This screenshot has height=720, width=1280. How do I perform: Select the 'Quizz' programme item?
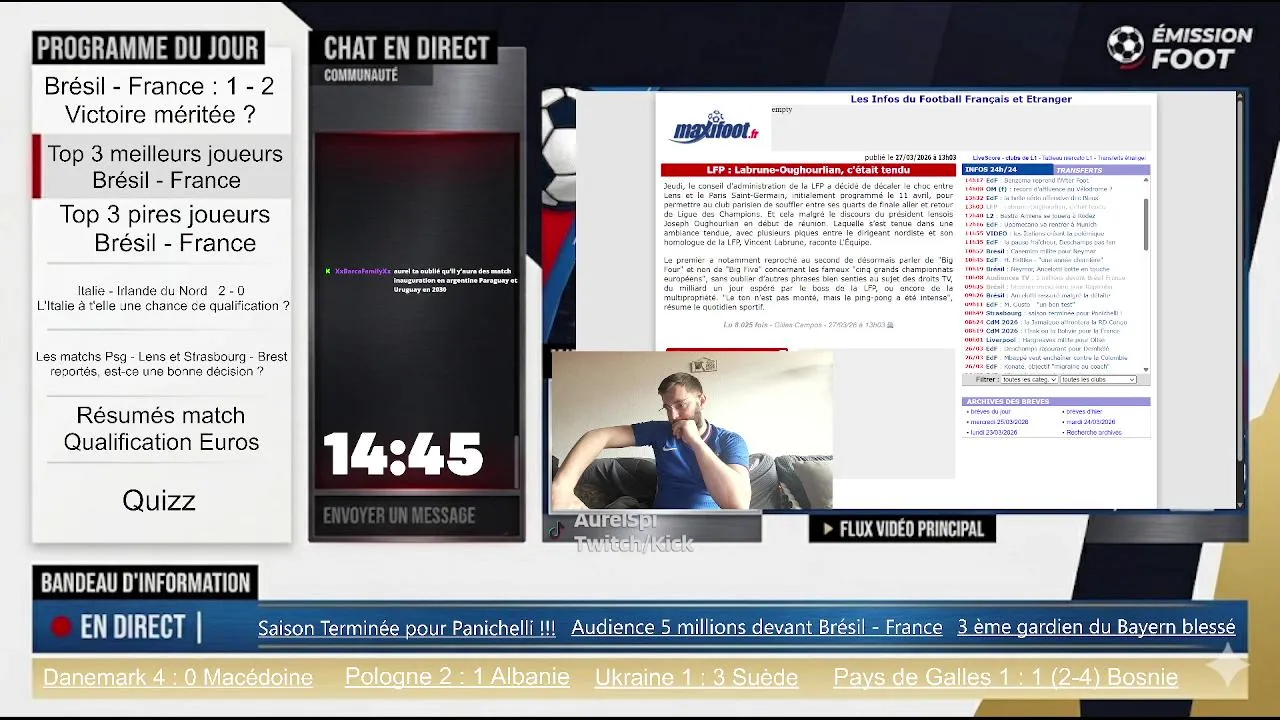159,500
